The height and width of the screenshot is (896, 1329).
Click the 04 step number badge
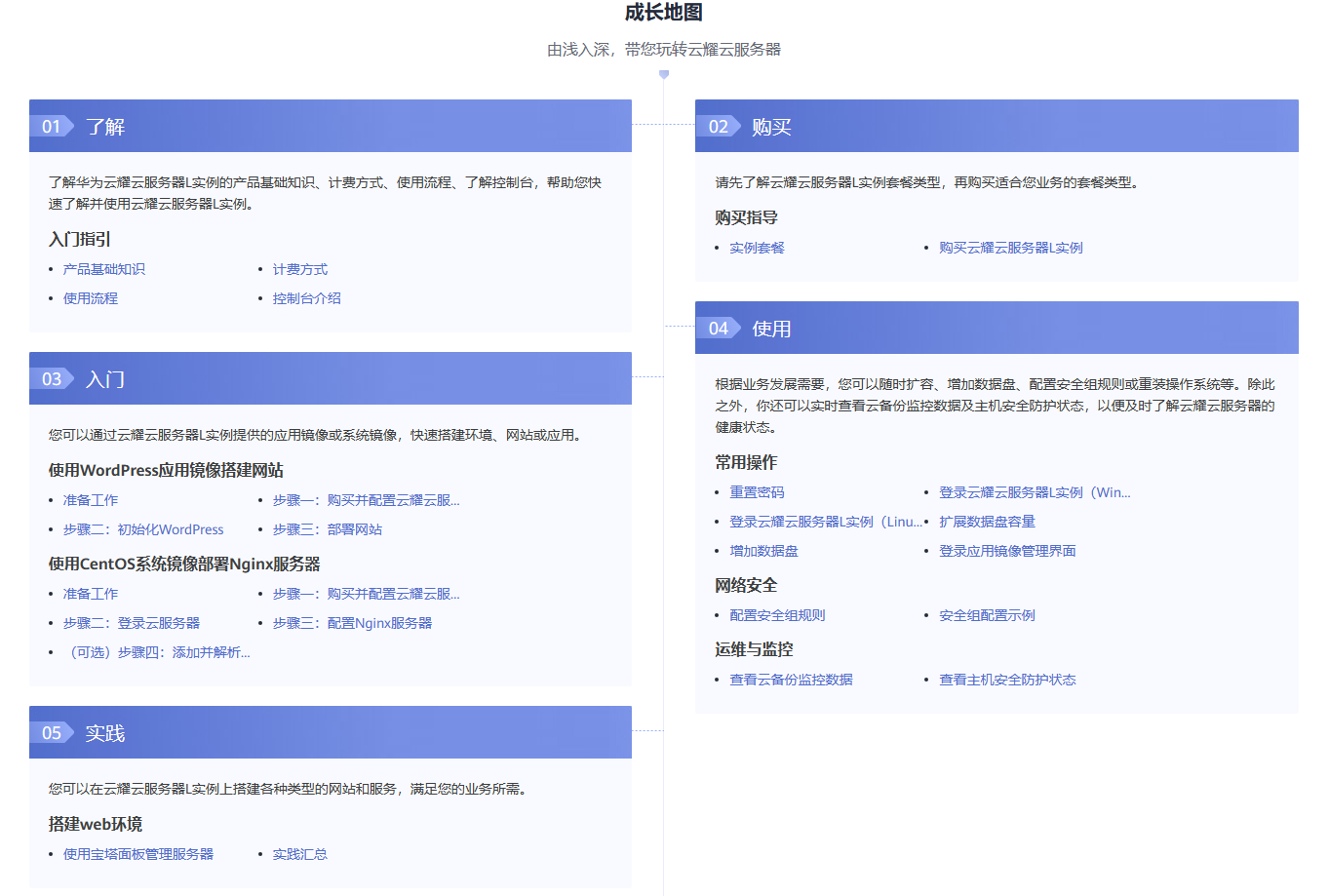pos(719,328)
